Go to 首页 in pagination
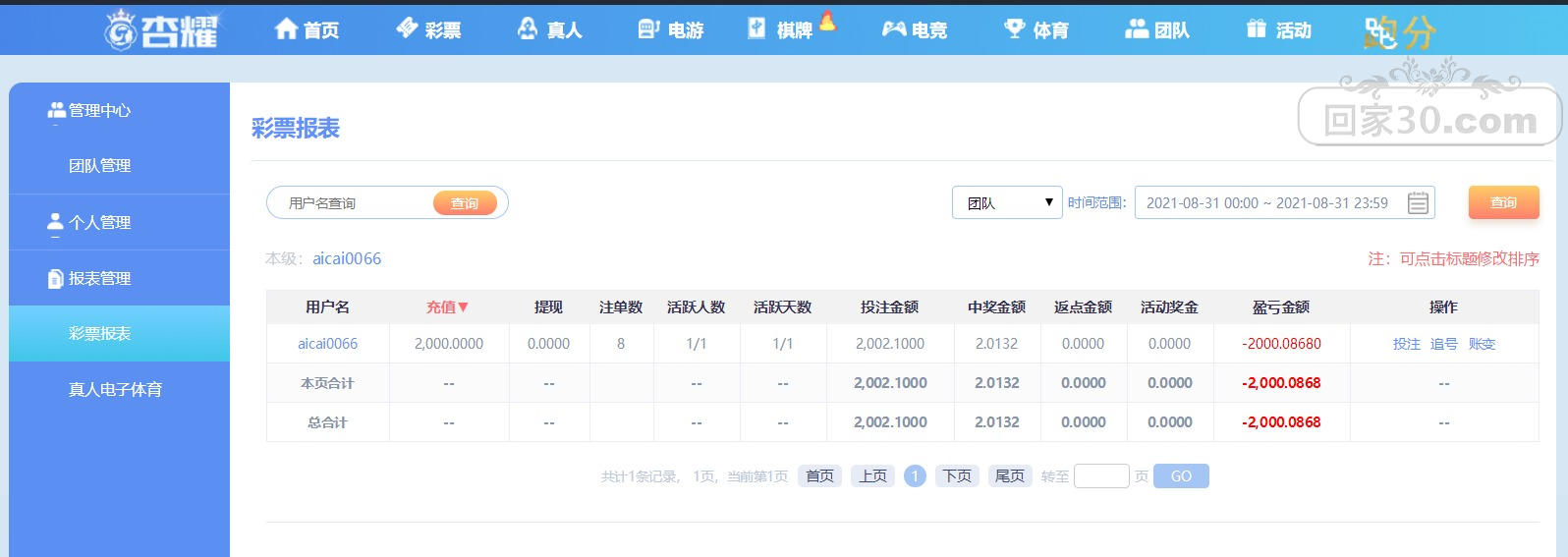Viewport: 1568px width, 557px height. pyautogui.click(x=819, y=476)
